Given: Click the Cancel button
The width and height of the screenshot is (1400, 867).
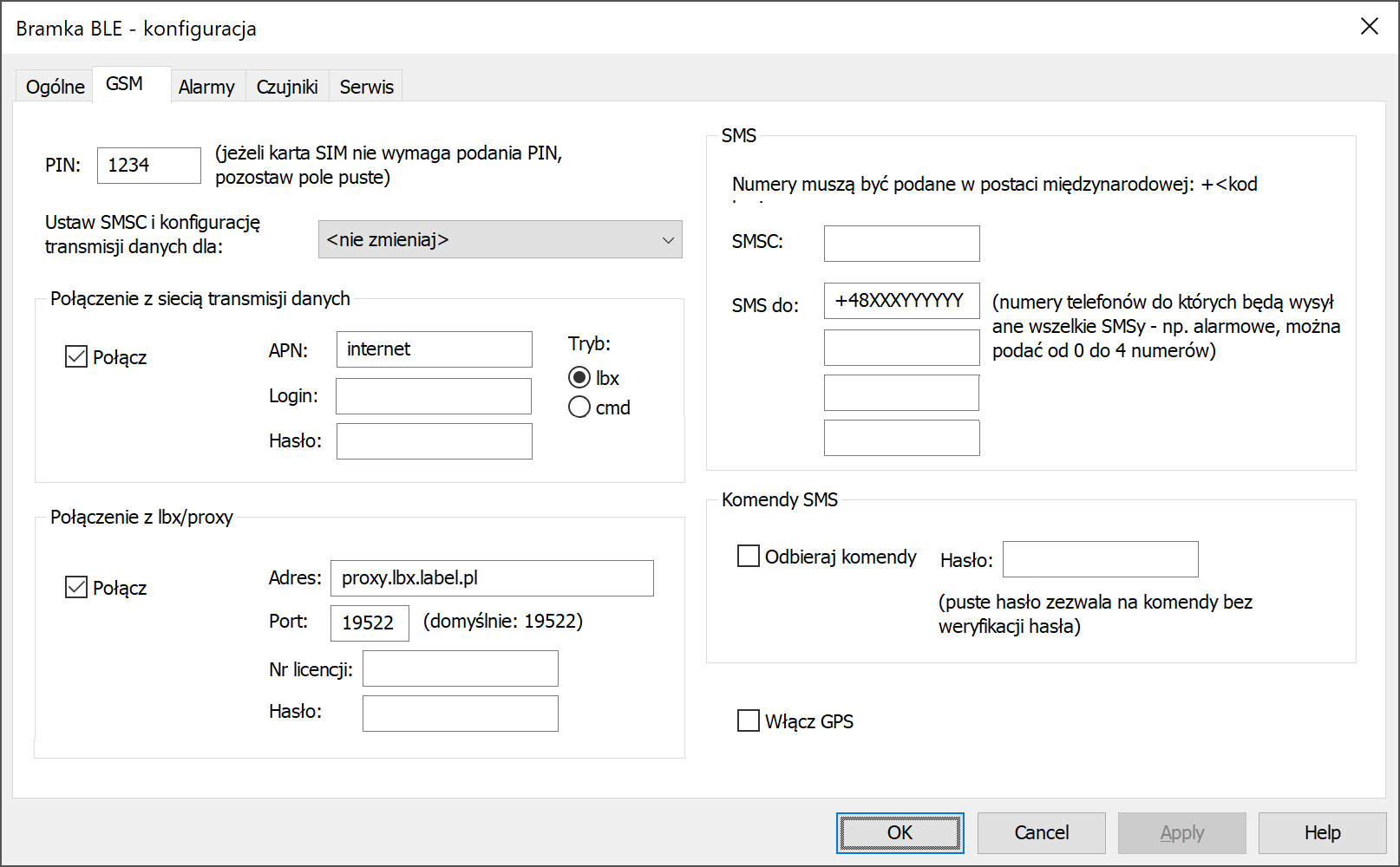Looking at the screenshot, I should 1042,832.
